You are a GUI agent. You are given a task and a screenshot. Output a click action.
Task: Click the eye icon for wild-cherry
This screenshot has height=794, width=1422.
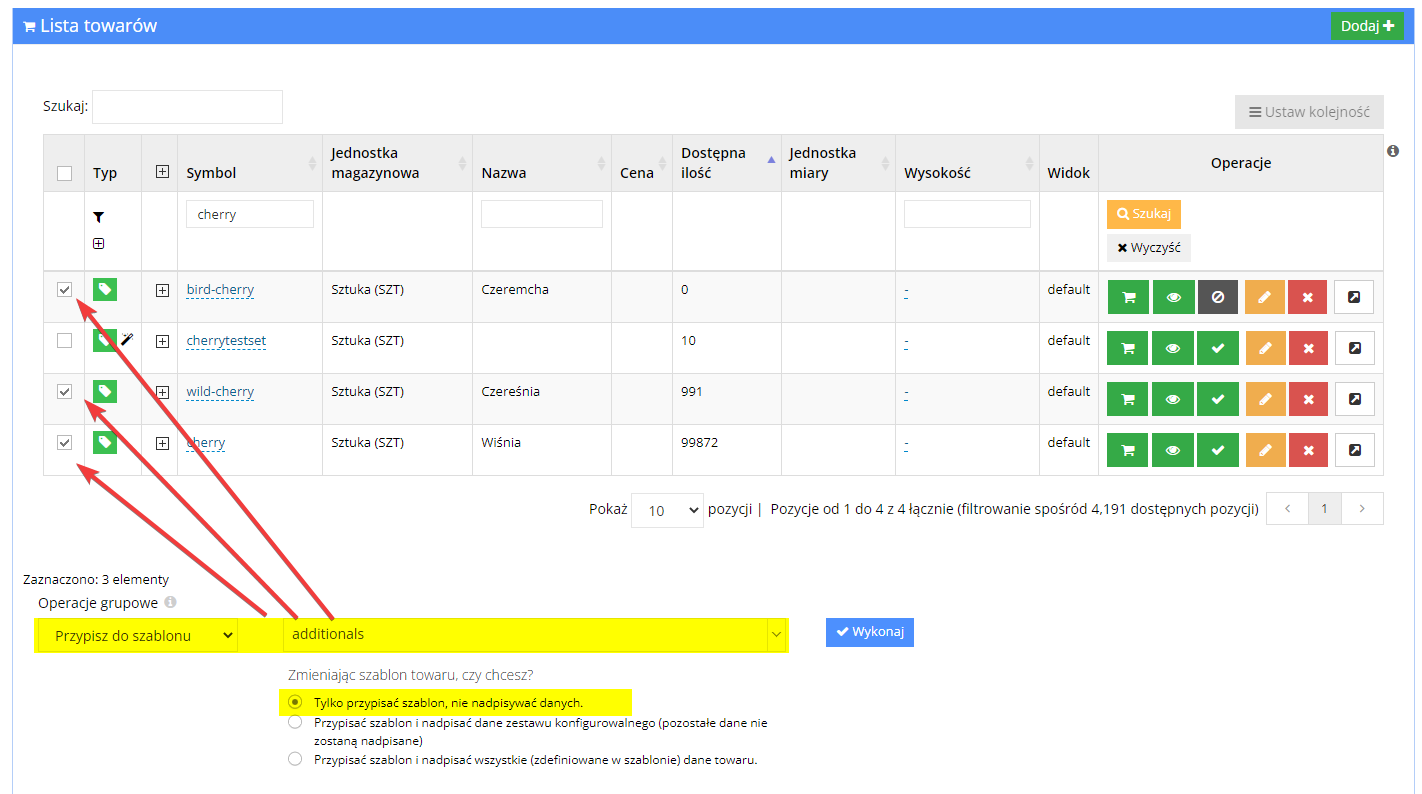[1173, 399]
